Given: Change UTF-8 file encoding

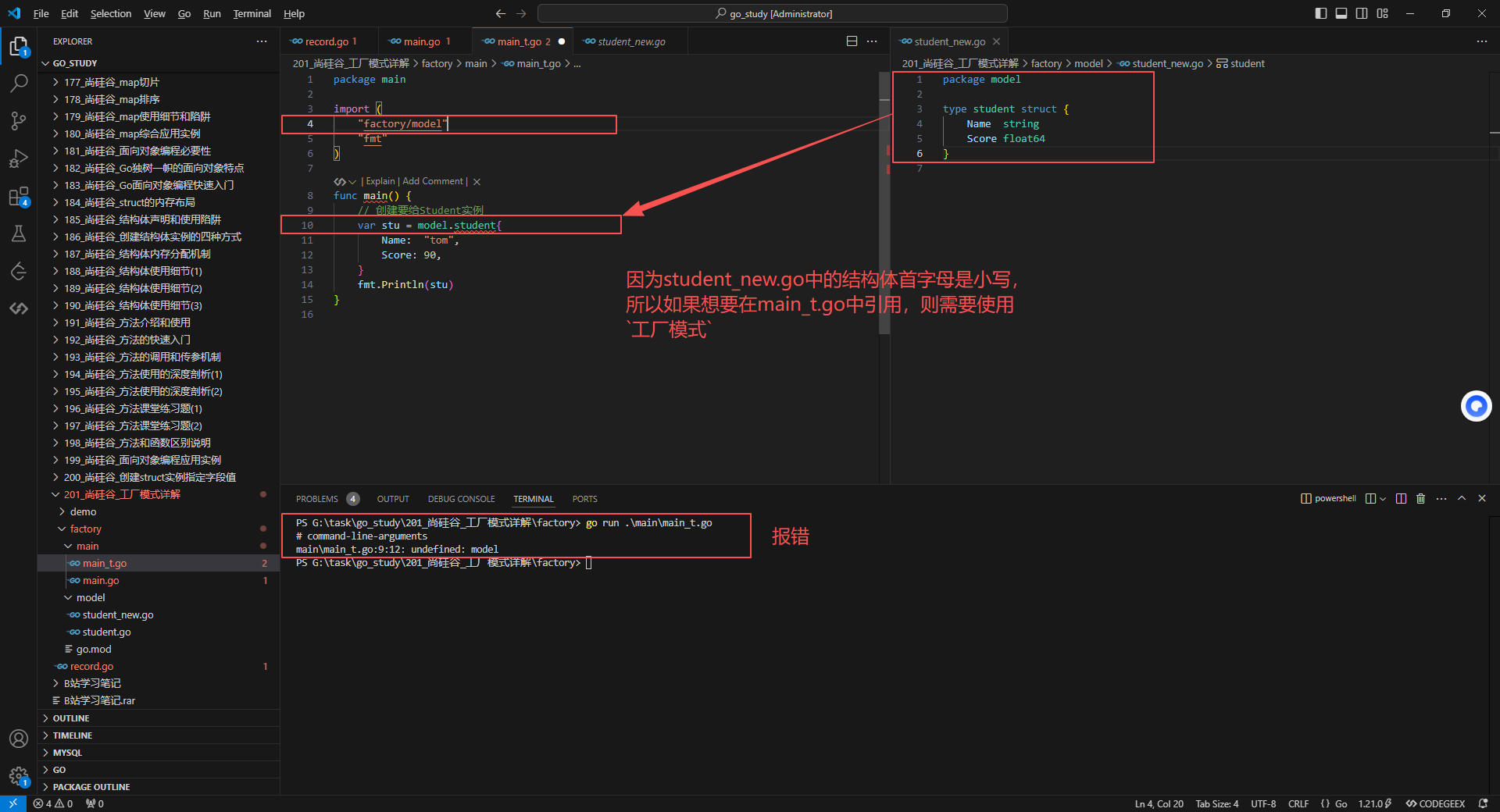Looking at the screenshot, I should (x=1263, y=803).
